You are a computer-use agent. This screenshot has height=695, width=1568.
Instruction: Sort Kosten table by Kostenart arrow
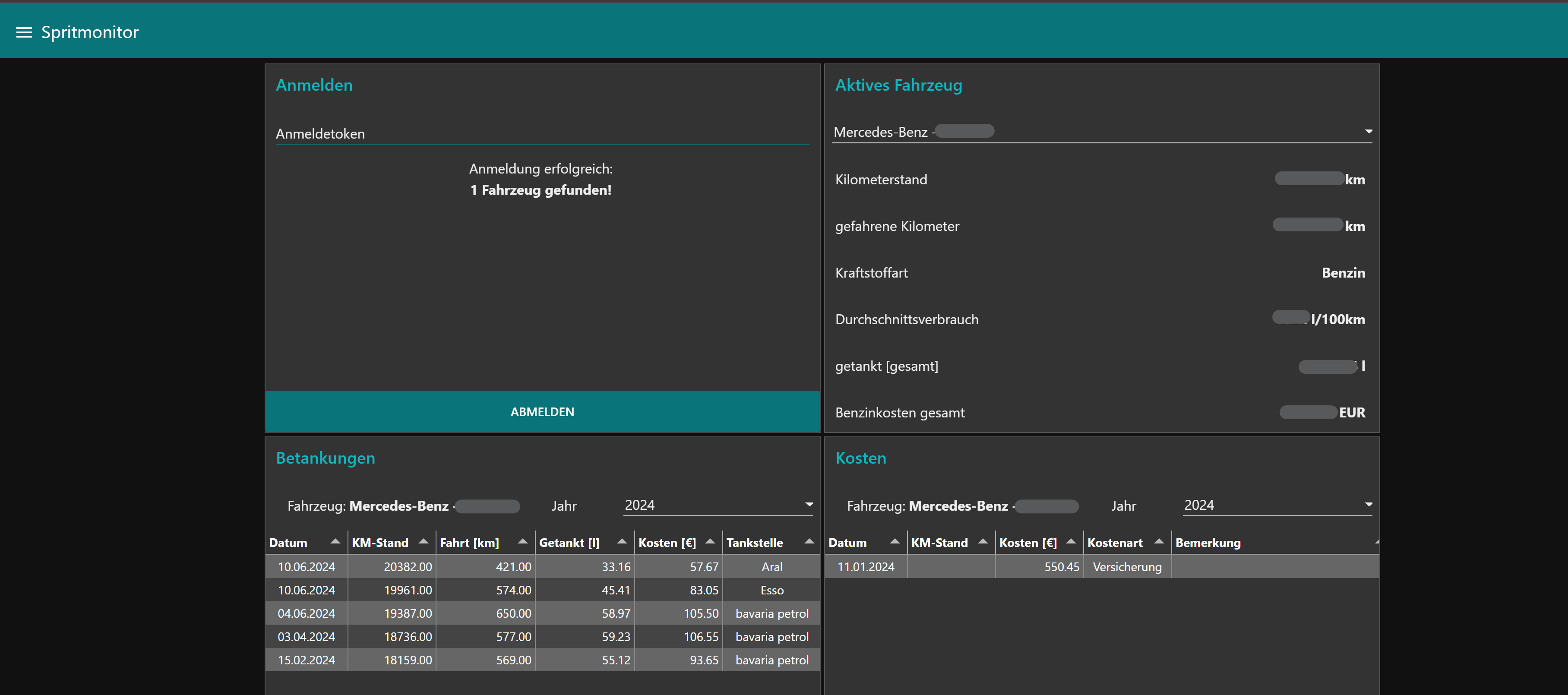click(x=1159, y=541)
